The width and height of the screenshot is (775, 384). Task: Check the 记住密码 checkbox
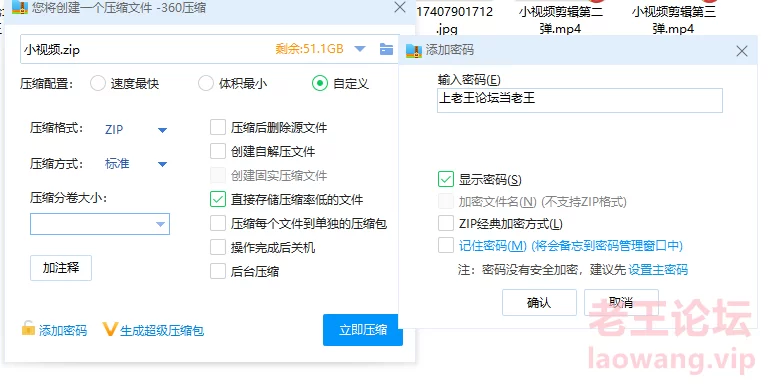(x=446, y=245)
